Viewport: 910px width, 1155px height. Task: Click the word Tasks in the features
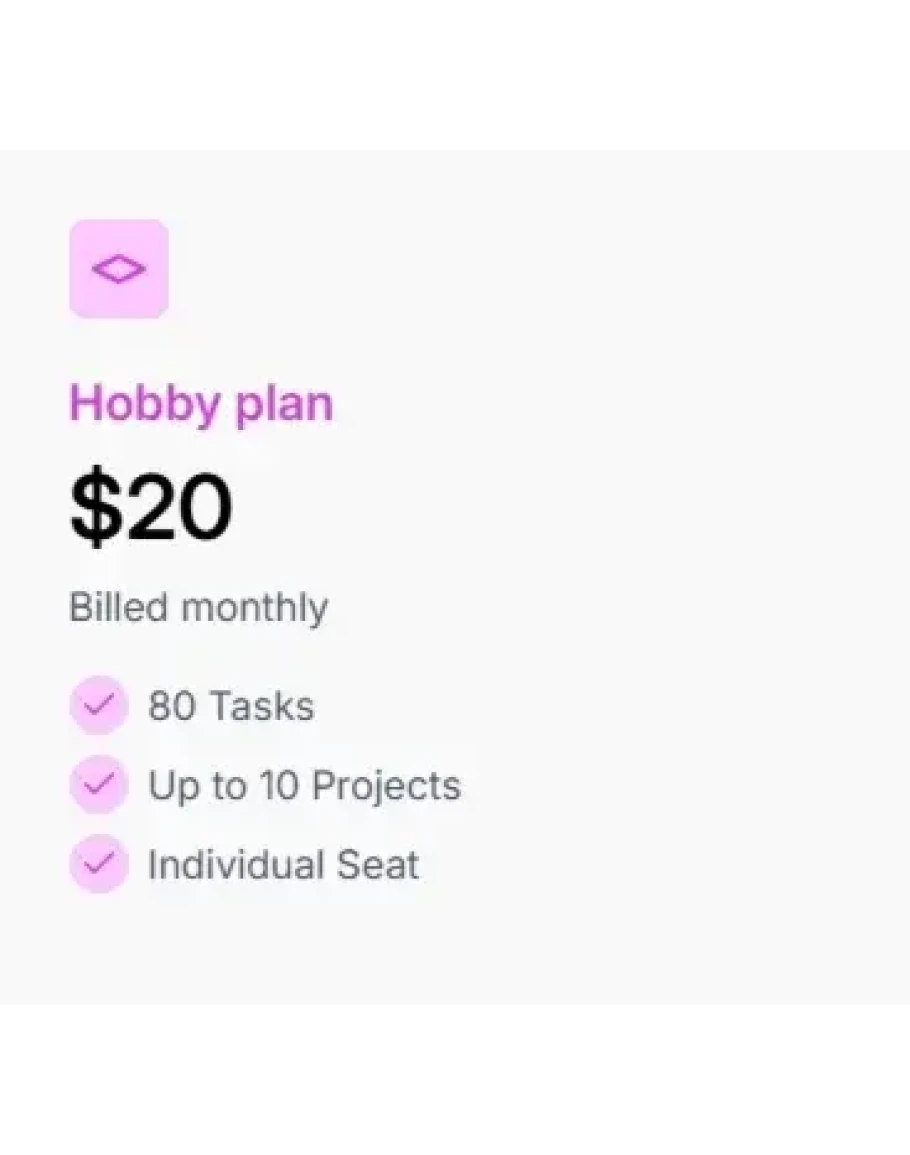point(260,706)
